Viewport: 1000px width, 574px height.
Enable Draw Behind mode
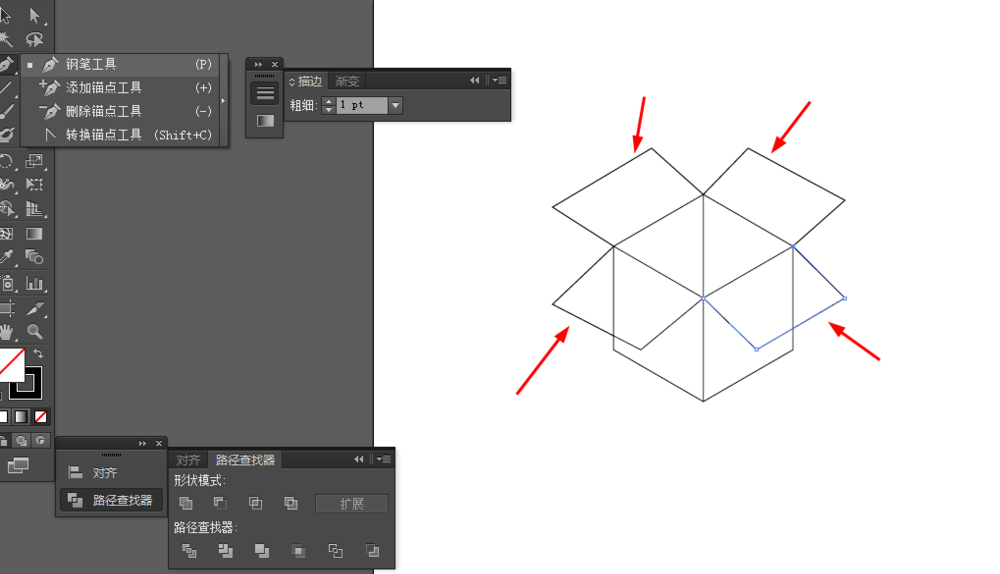(22, 441)
